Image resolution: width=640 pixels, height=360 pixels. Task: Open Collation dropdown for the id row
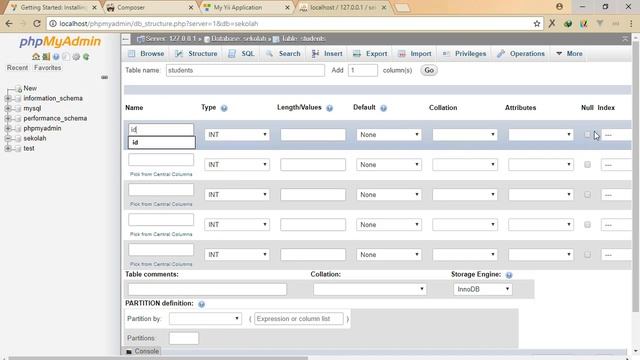click(x=465, y=135)
